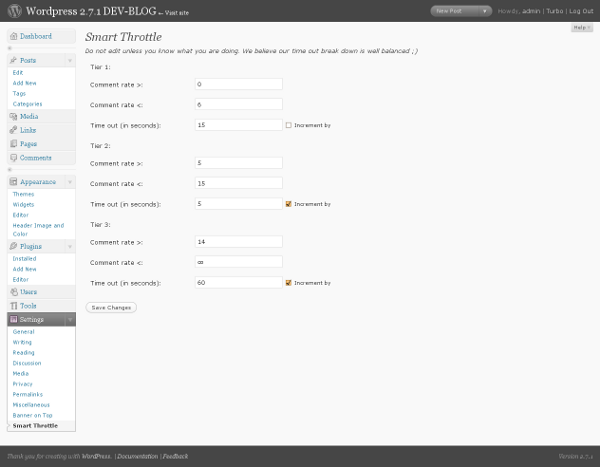Viewport: 600px width, 467px height.
Task: Uncheck Tier 2 Increment by checkbox
Action: [x=289, y=204]
